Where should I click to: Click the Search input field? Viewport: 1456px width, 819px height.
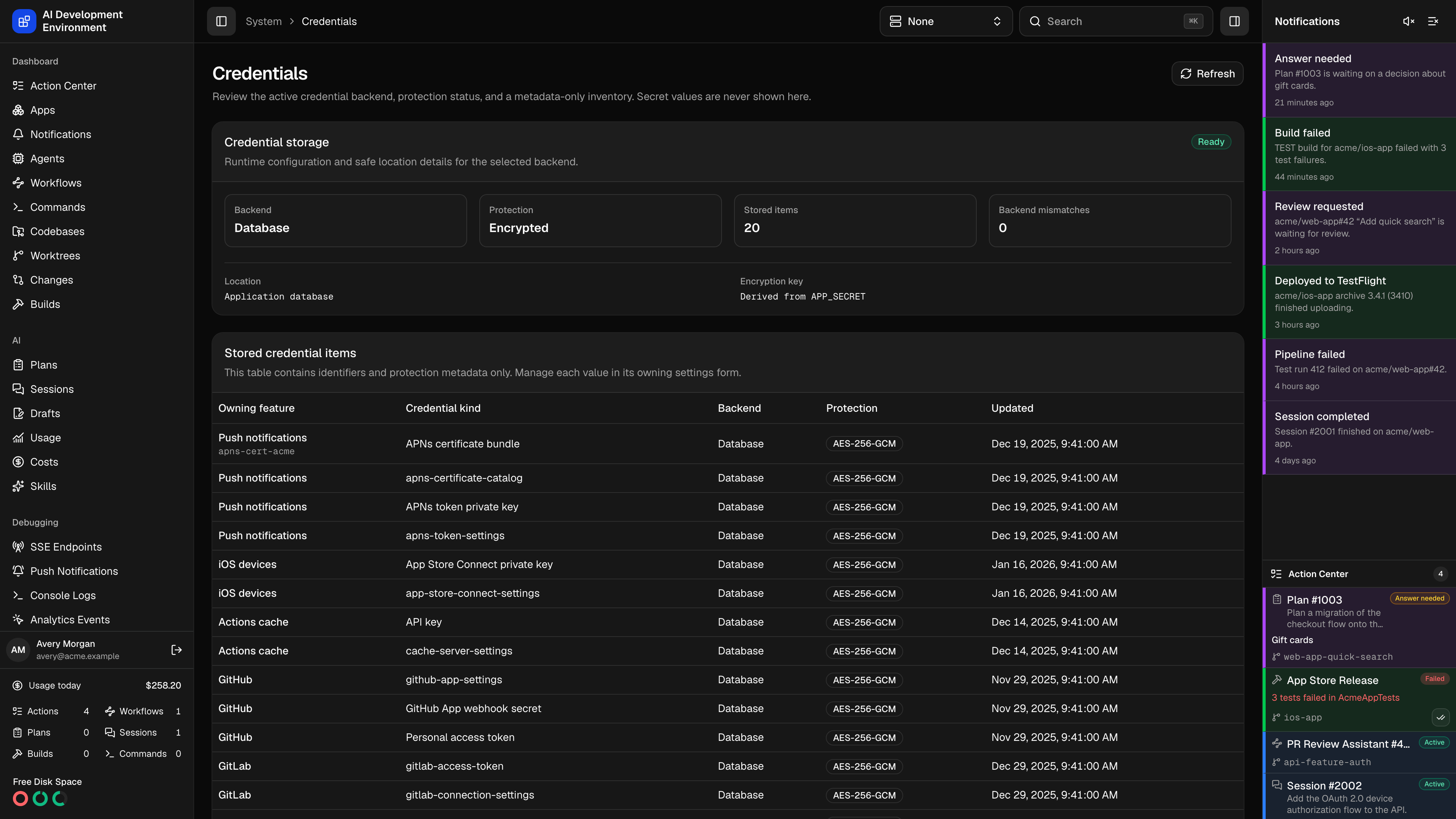click(x=1116, y=22)
